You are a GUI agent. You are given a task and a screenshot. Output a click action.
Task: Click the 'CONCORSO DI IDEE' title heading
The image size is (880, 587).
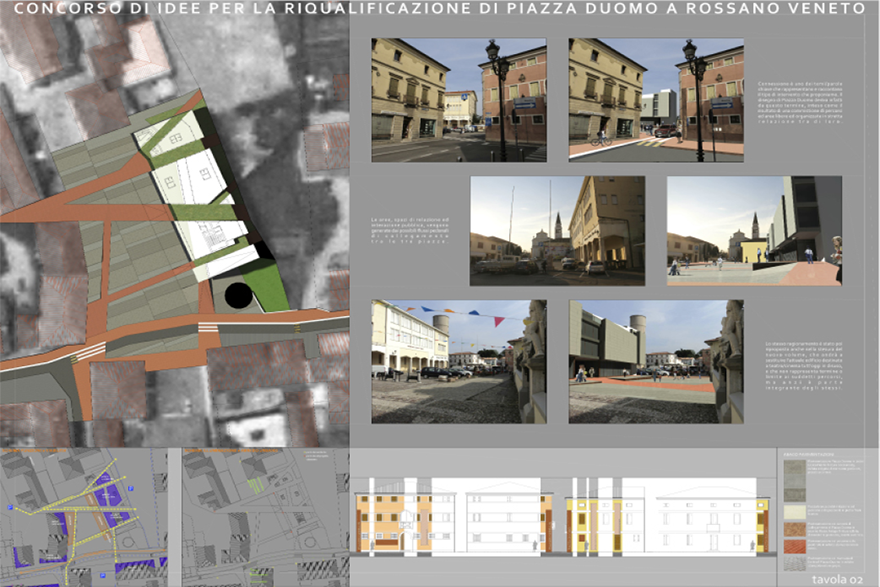click(440, 9)
